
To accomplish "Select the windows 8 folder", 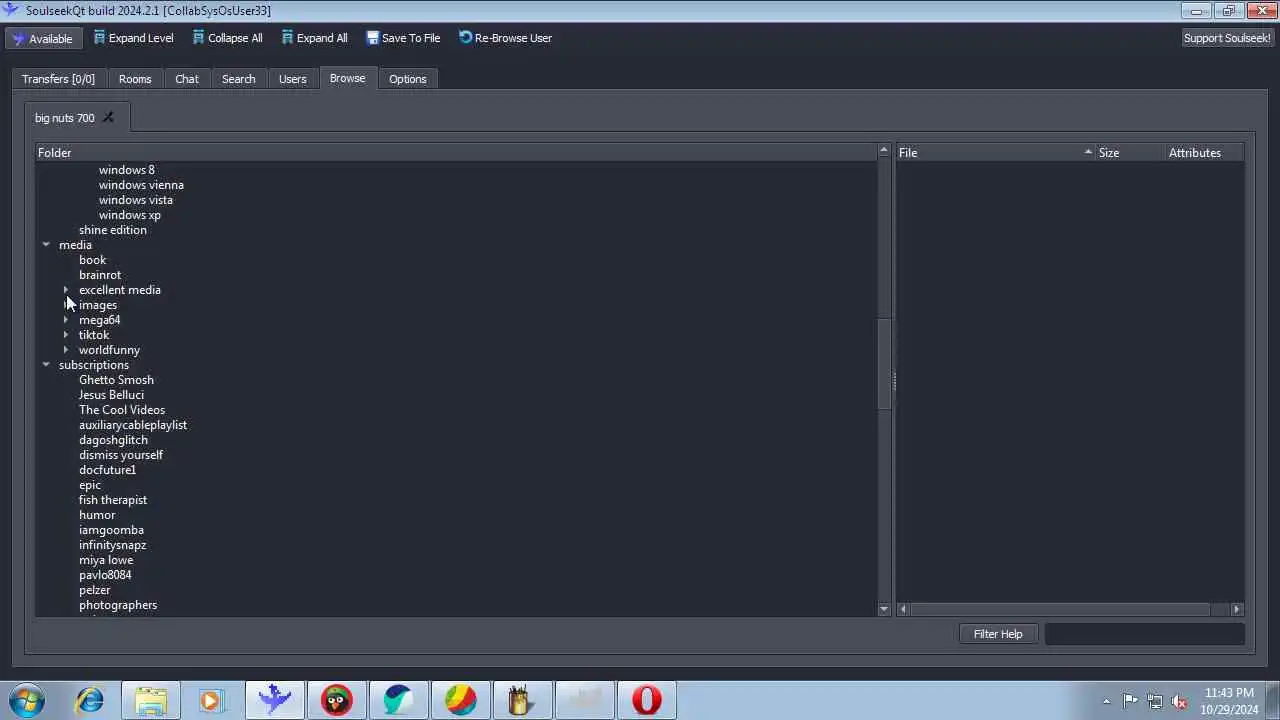I will [127, 170].
